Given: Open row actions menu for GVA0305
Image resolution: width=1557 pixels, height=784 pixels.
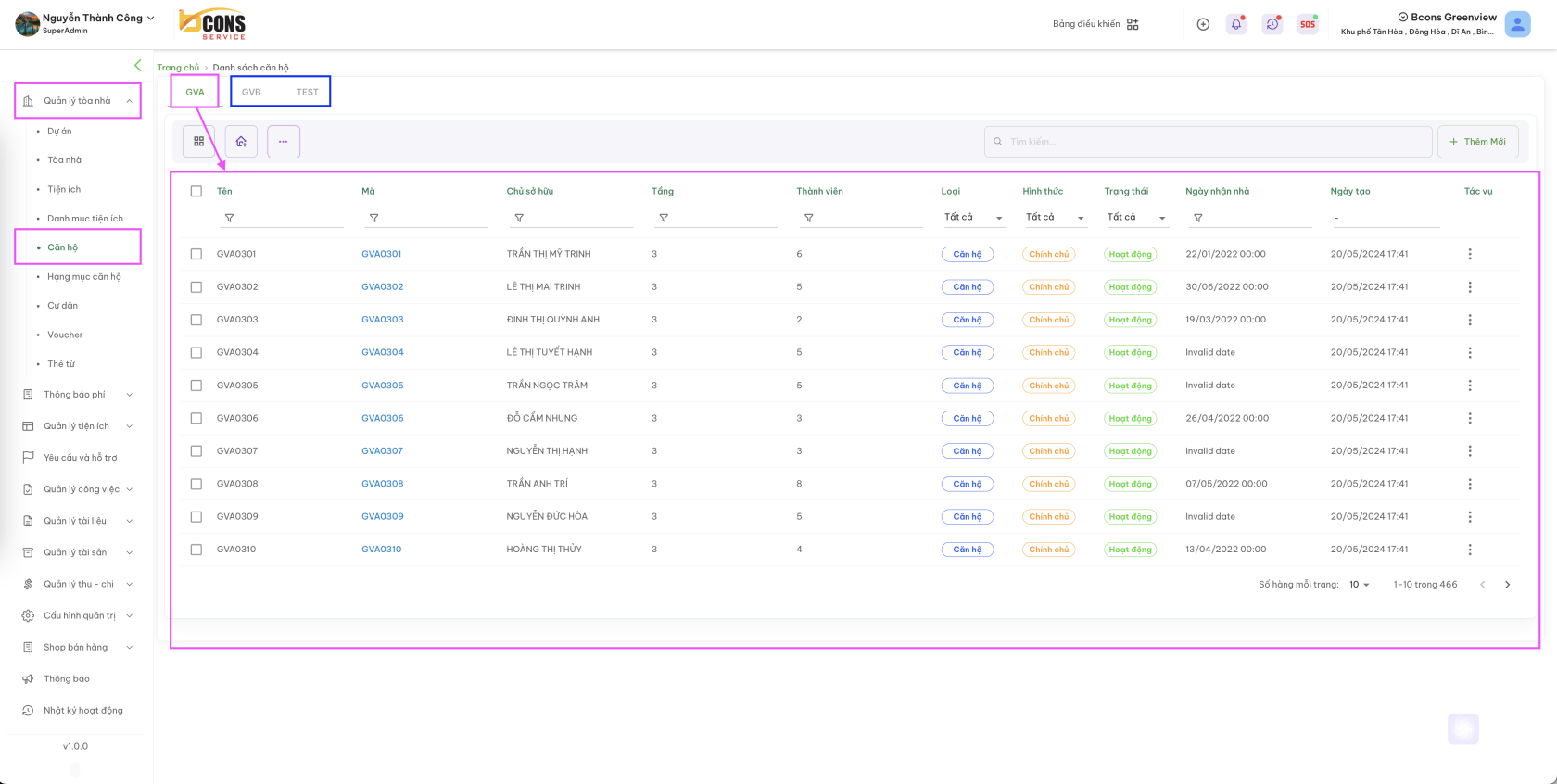Looking at the screenshot, I should [x=1470, y=386].
